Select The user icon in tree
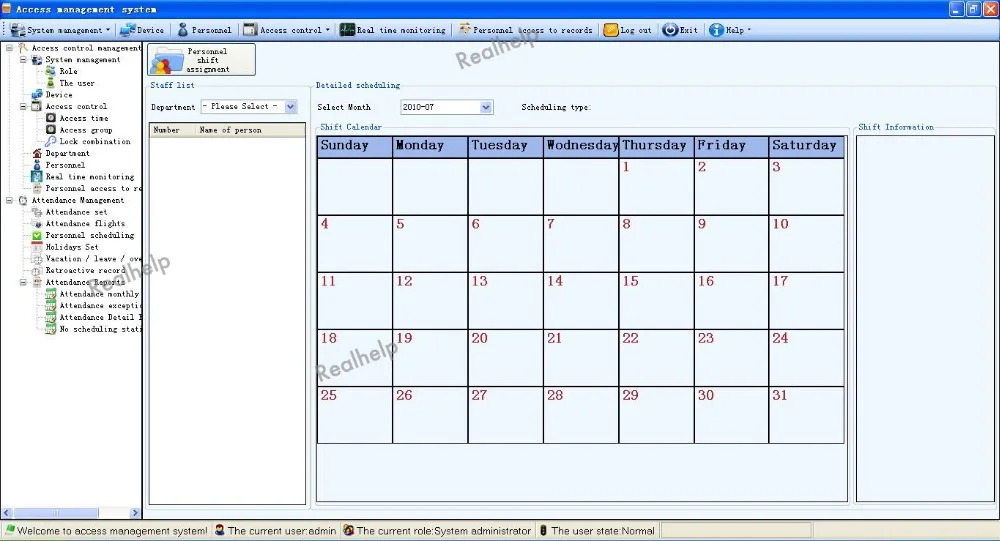This screenshot has width=1000, height=541. (x=50, y=83)
